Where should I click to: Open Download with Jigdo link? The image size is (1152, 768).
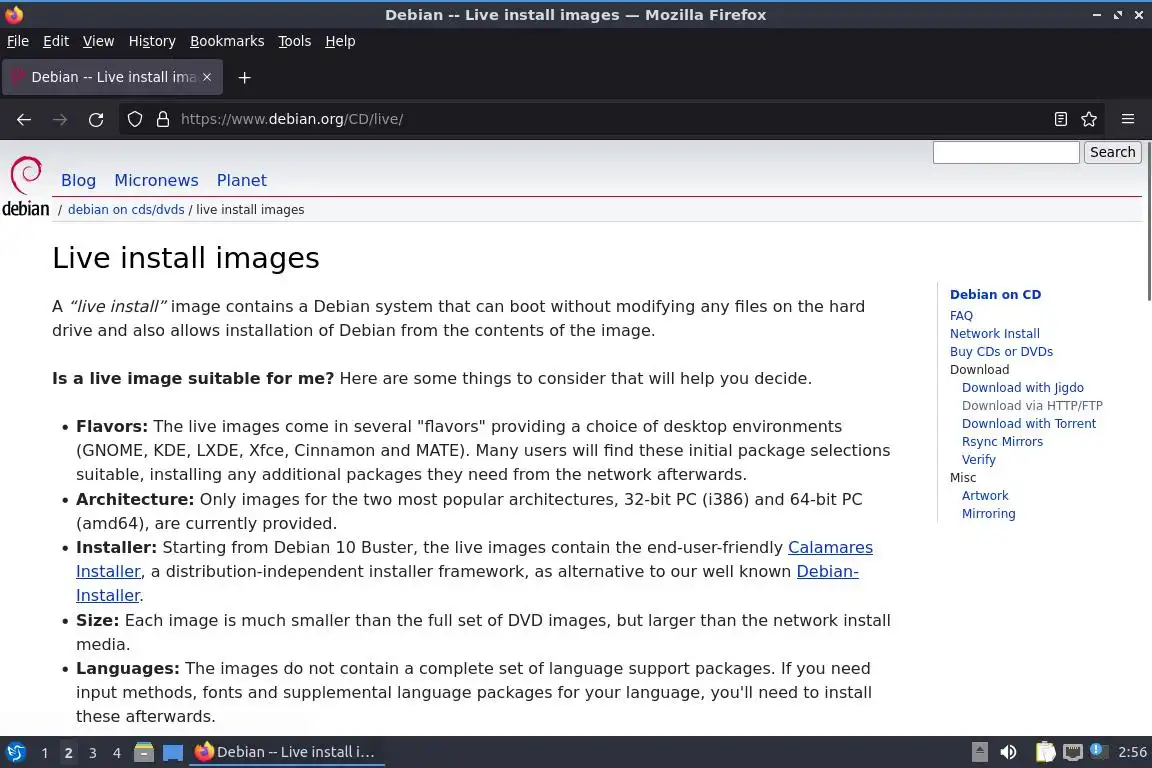[1023, 388]
